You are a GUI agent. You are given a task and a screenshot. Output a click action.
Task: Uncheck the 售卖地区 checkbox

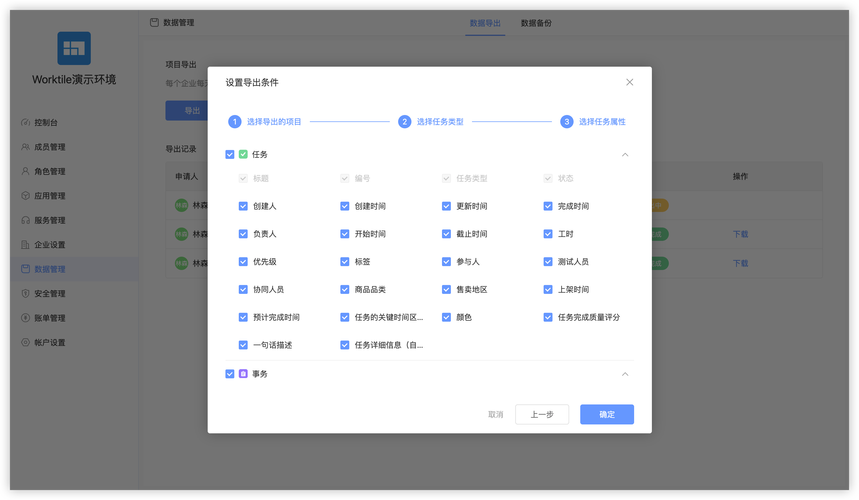click(446, 289)
